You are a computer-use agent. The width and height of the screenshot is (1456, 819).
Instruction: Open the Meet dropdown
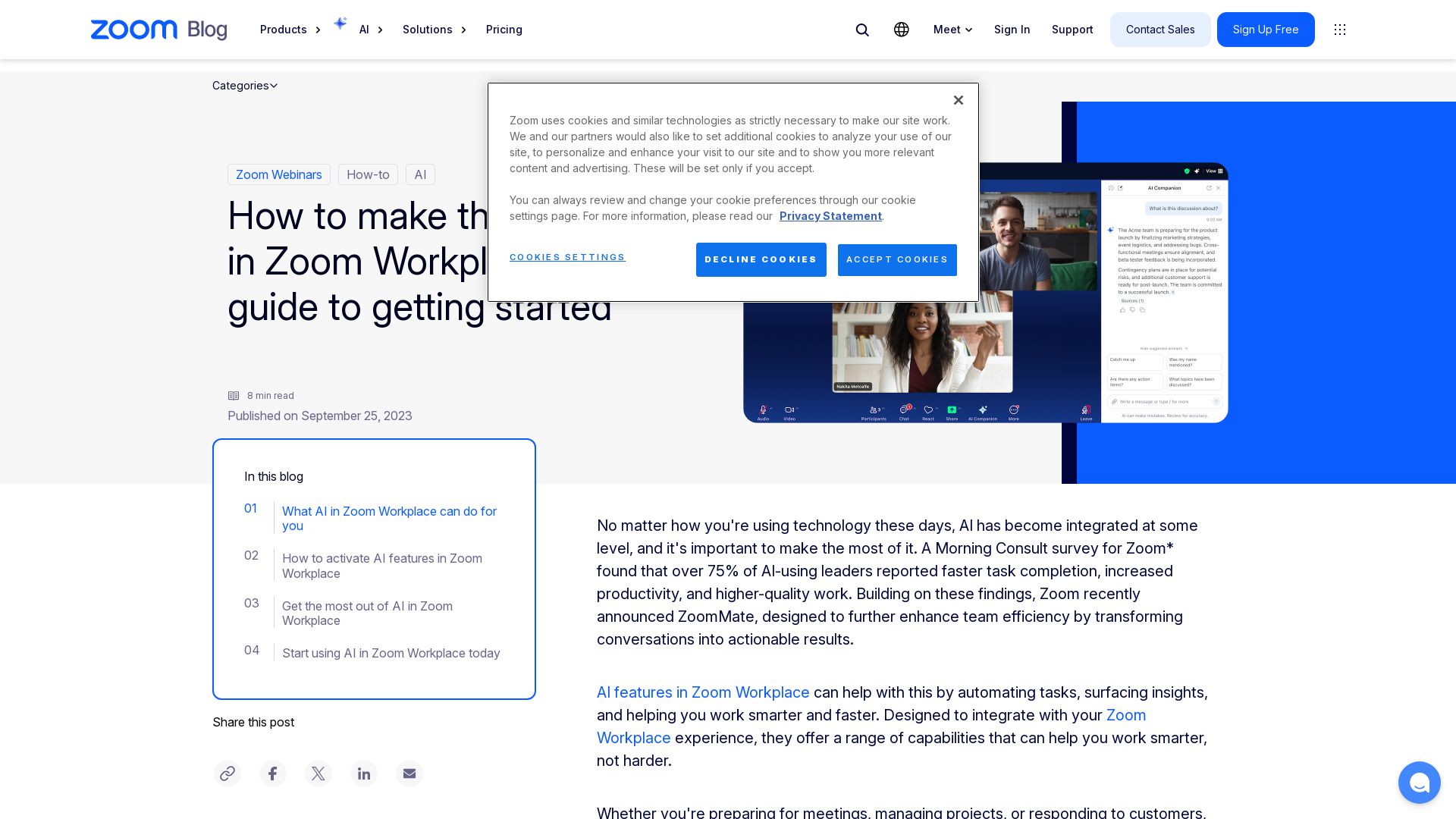click(x=953, y=30)
